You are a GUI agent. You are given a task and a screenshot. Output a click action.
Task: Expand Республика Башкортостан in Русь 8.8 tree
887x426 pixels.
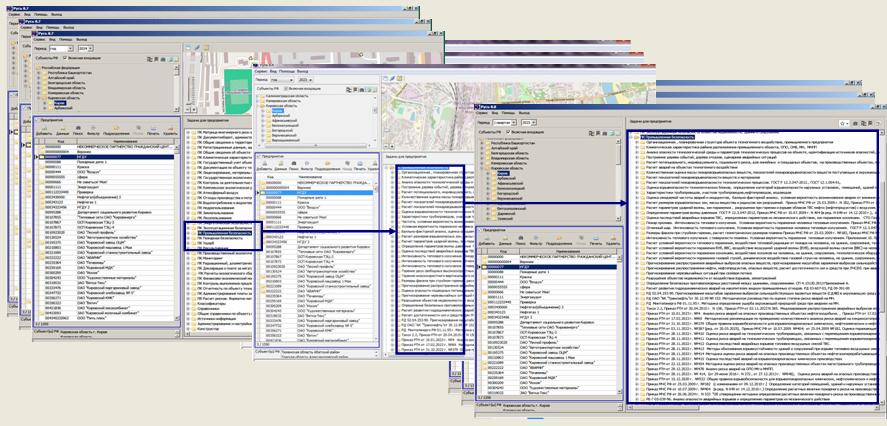pyautogui.click(x=483, y=144)
